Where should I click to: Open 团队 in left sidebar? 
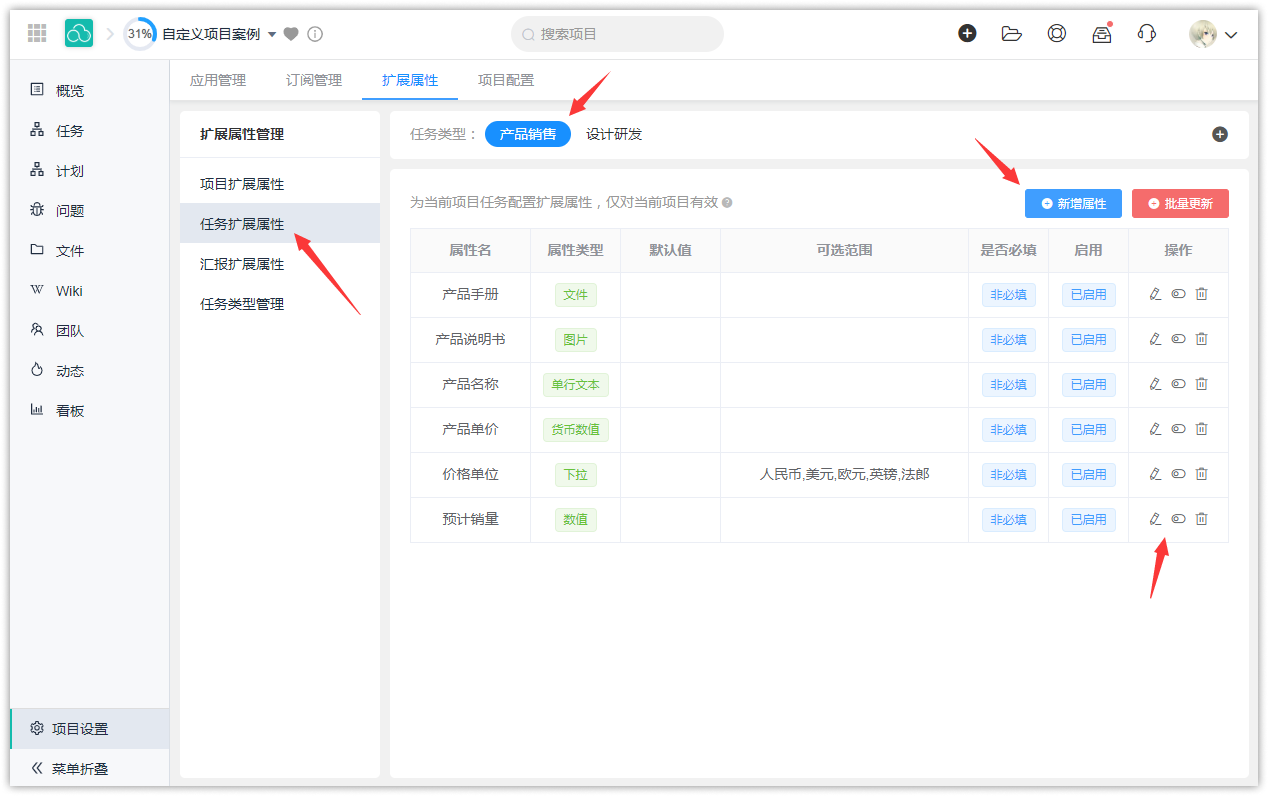coord(90,330)
